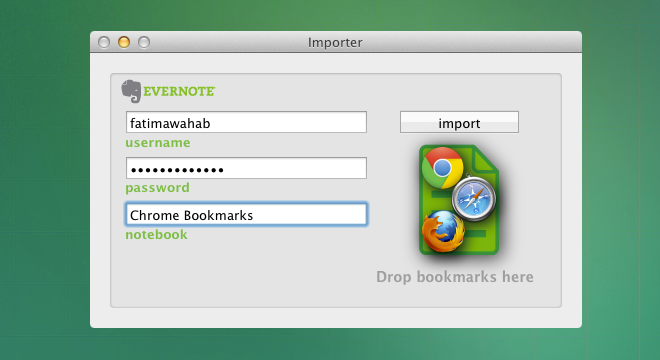Click the Evernote elephant logo icon
Screen dimensions: 660x360
pyautogui.click(x=131, y=91)
